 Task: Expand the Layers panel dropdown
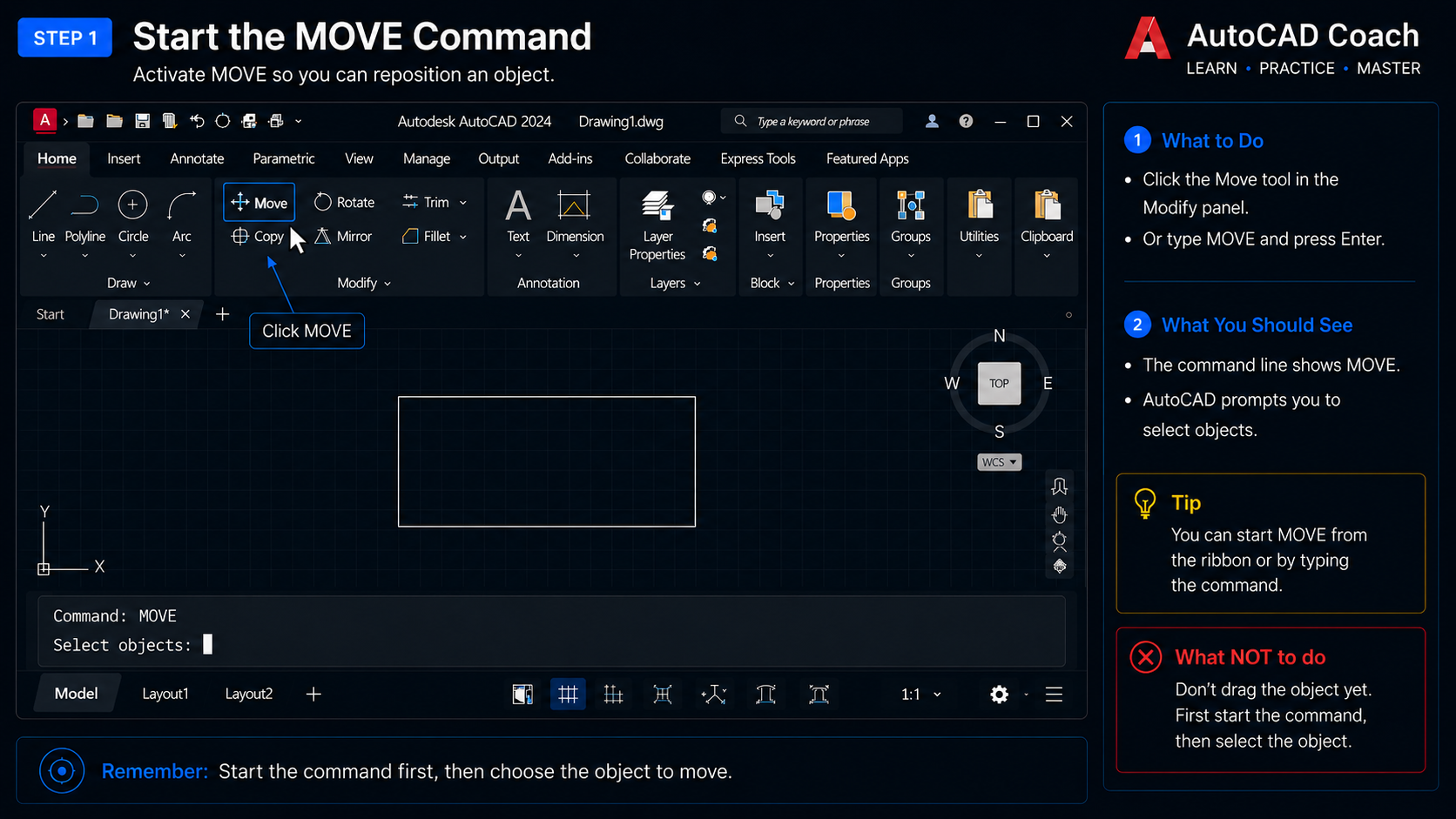tap(675, 283)
